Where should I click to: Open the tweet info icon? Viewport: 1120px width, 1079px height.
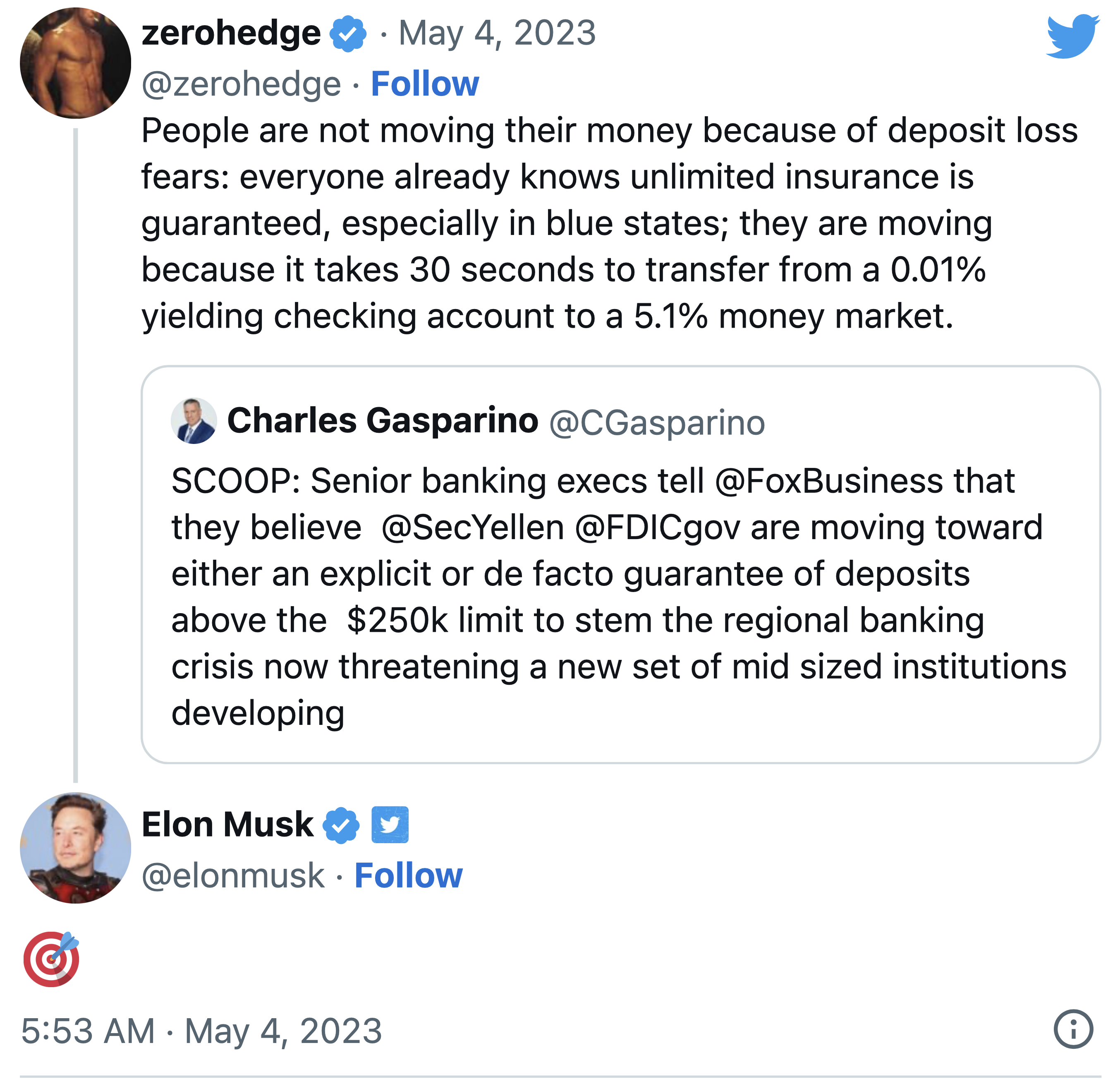coord(1073,1029)
